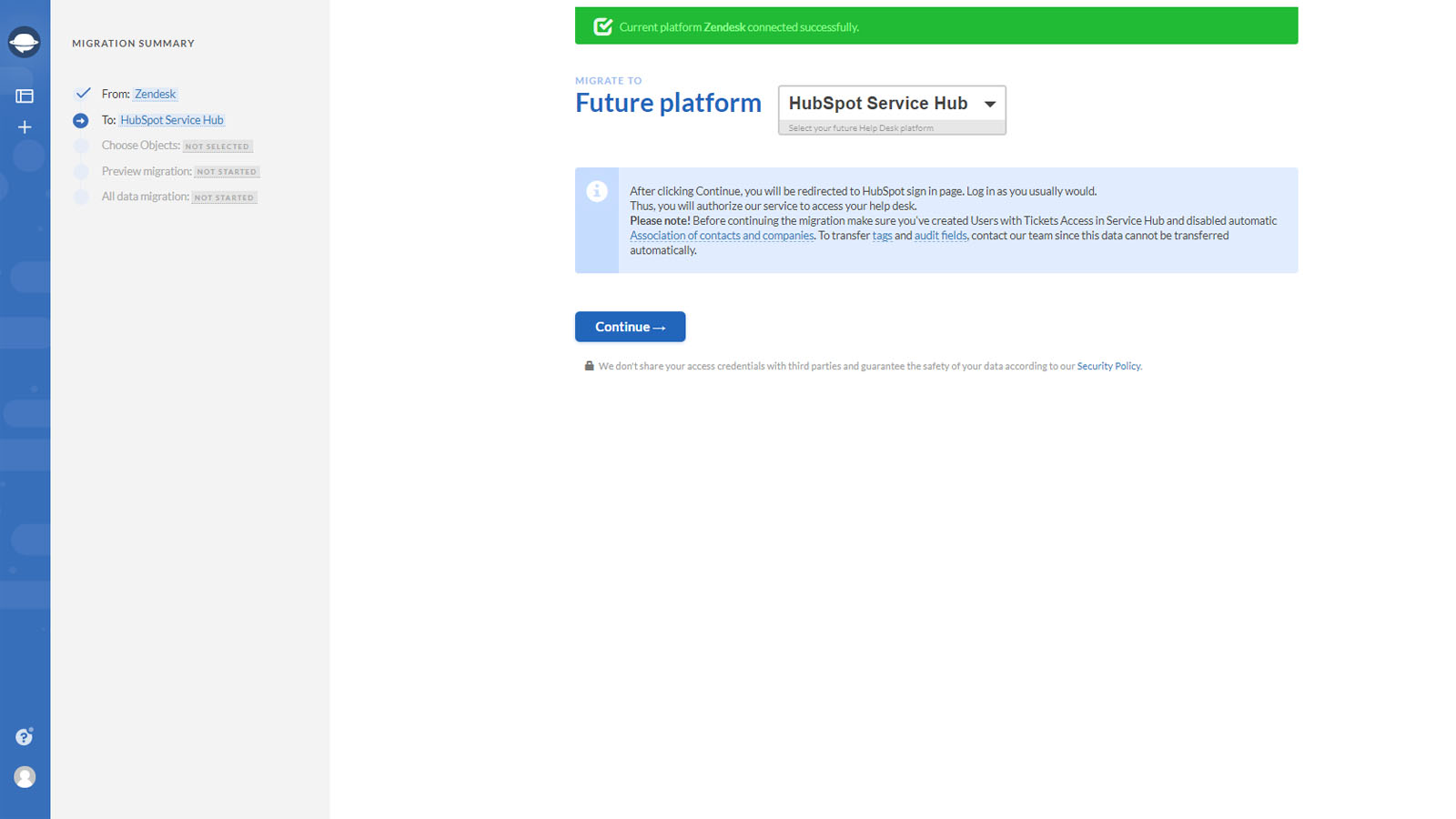Click the NOT STARTED badge for Preview migration
Viewport: 1456px width, 819px height.
tap(227, 172)
